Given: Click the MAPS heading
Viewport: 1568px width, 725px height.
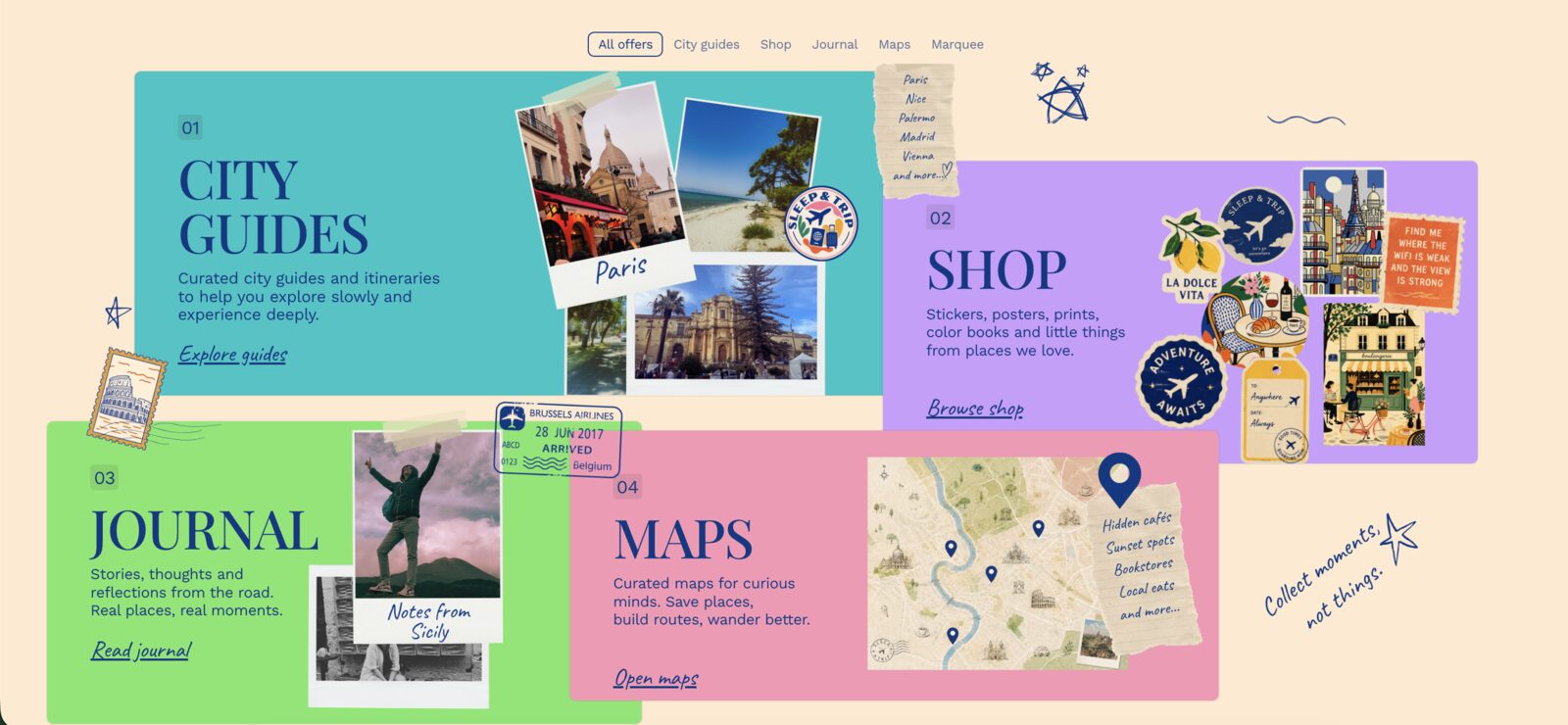Looking at the screenshot, I should (683, 540).
